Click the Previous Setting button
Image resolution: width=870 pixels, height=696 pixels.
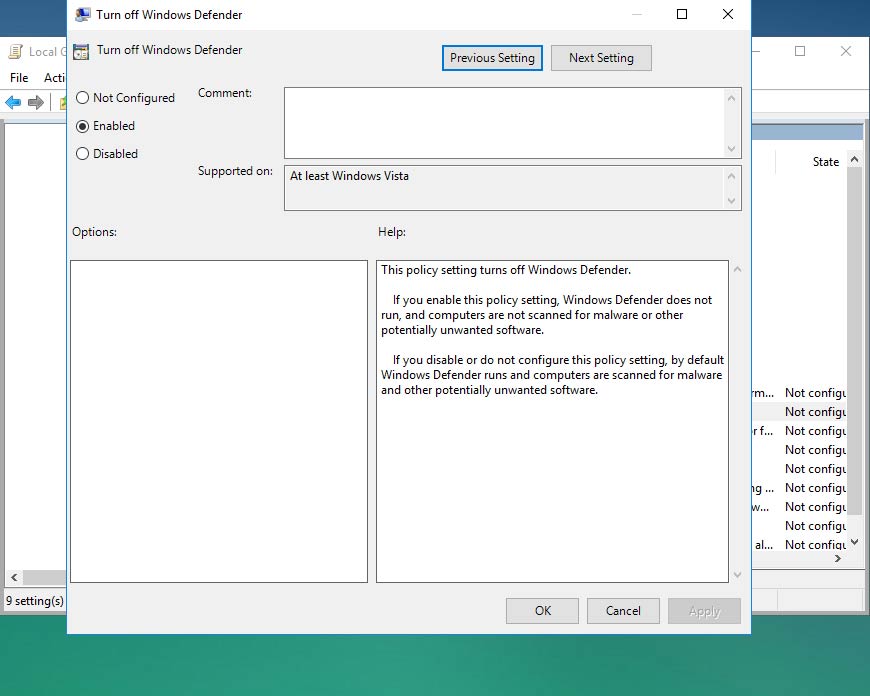coord(491,58)
